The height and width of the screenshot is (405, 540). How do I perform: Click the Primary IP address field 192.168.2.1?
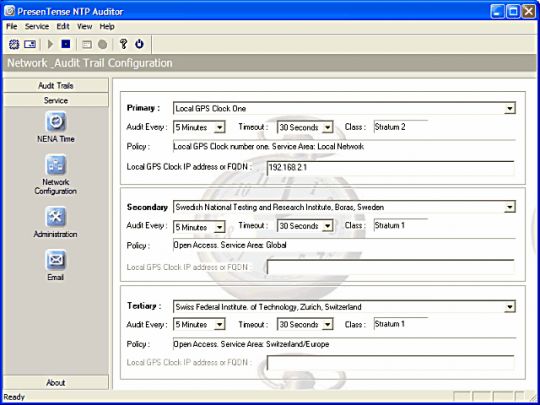pyautogui.click(x=391, y=168)
